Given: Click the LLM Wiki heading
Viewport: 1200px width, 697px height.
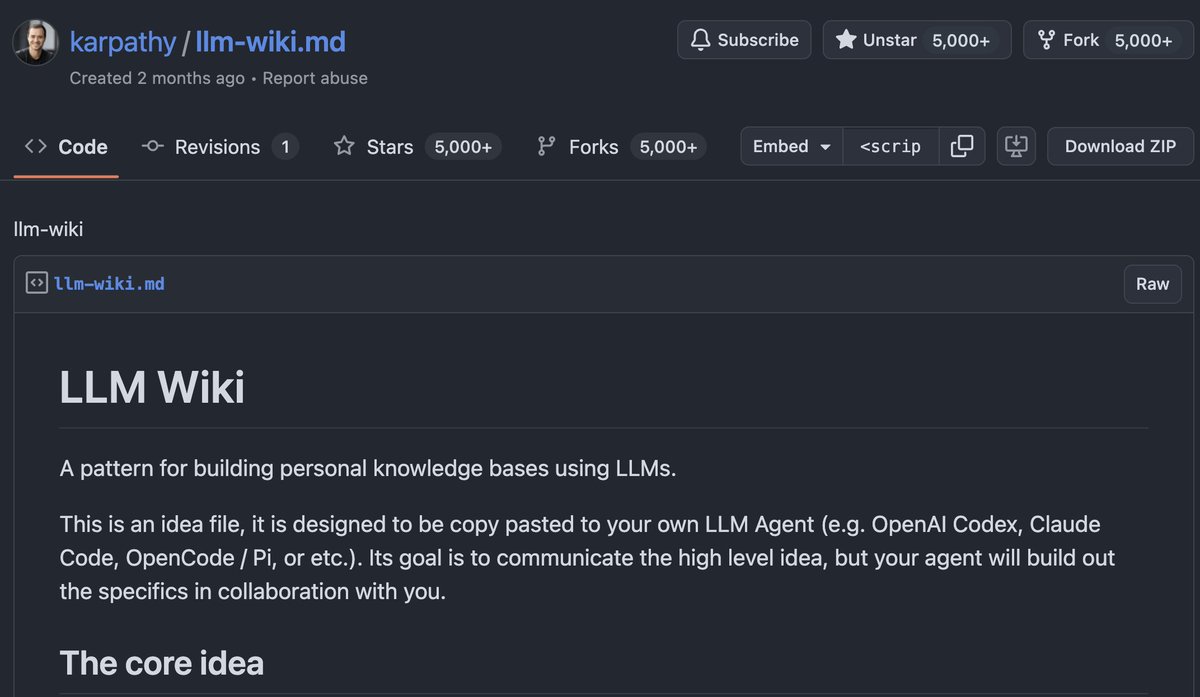Looking at the screenshot, I should point(152,387).
